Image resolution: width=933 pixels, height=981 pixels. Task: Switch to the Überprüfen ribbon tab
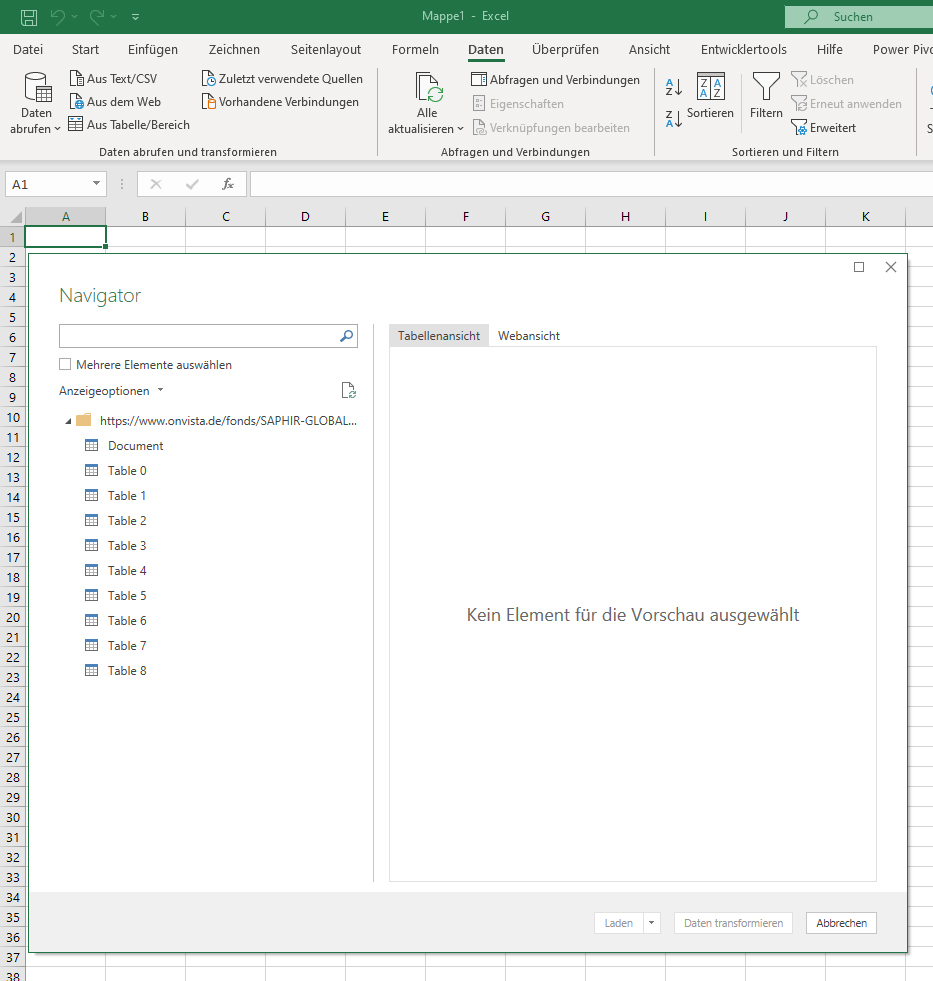[565, 49]
